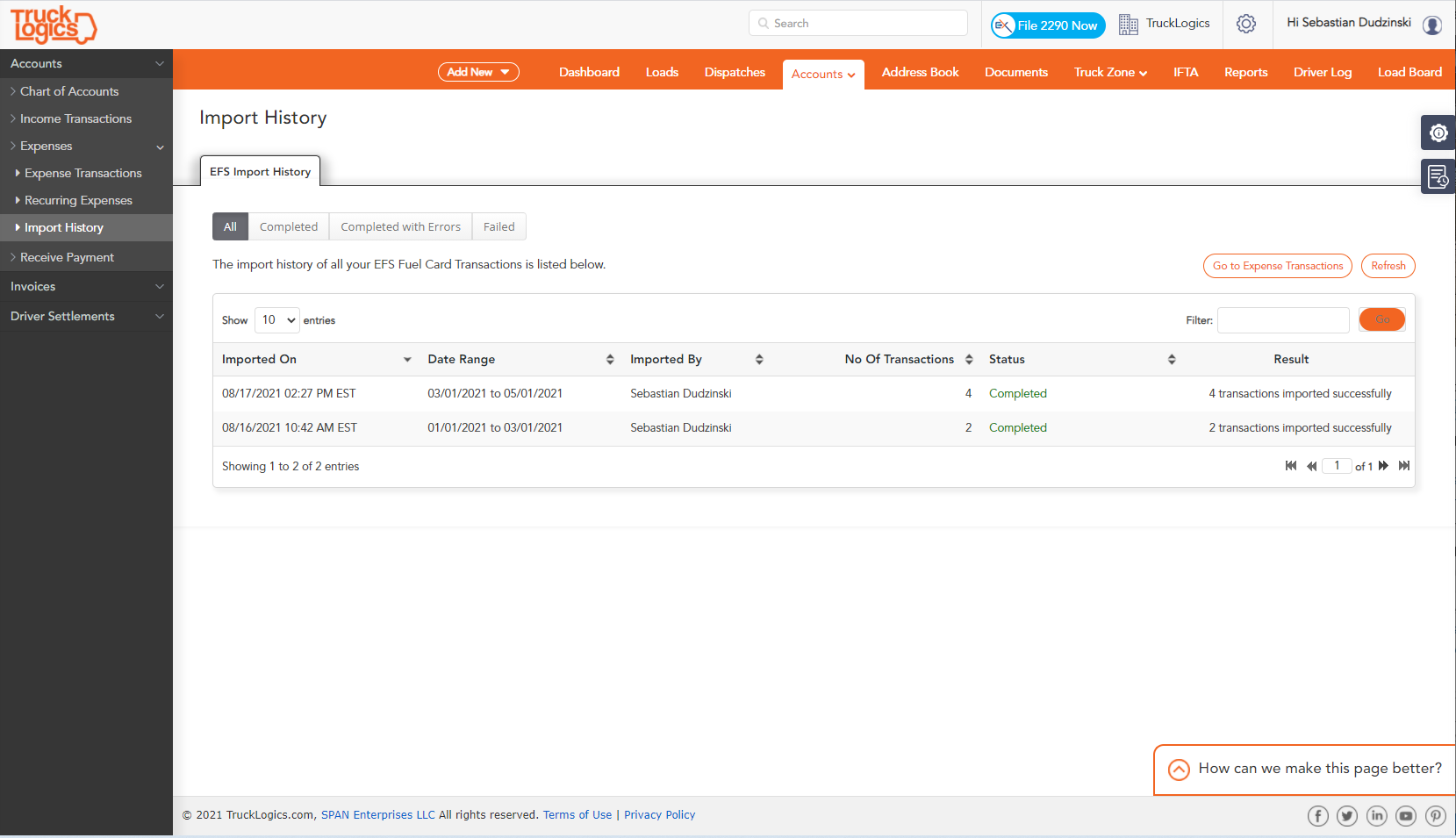Open the Privacy Policy link
This screenshot has width=1456, height=838.
tap(659, 815)
